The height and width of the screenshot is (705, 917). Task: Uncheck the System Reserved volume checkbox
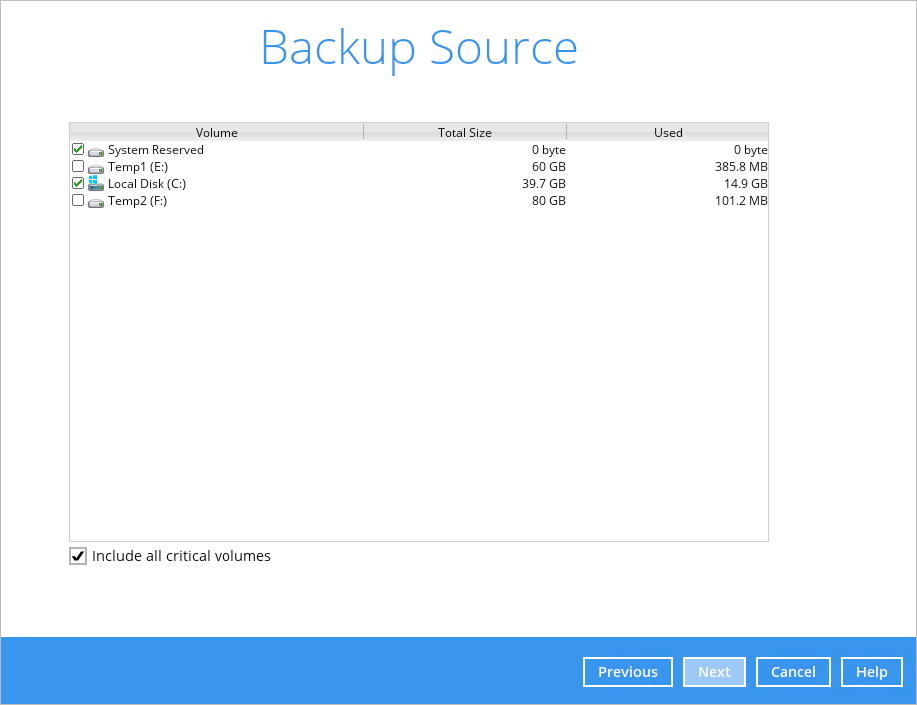78,149
